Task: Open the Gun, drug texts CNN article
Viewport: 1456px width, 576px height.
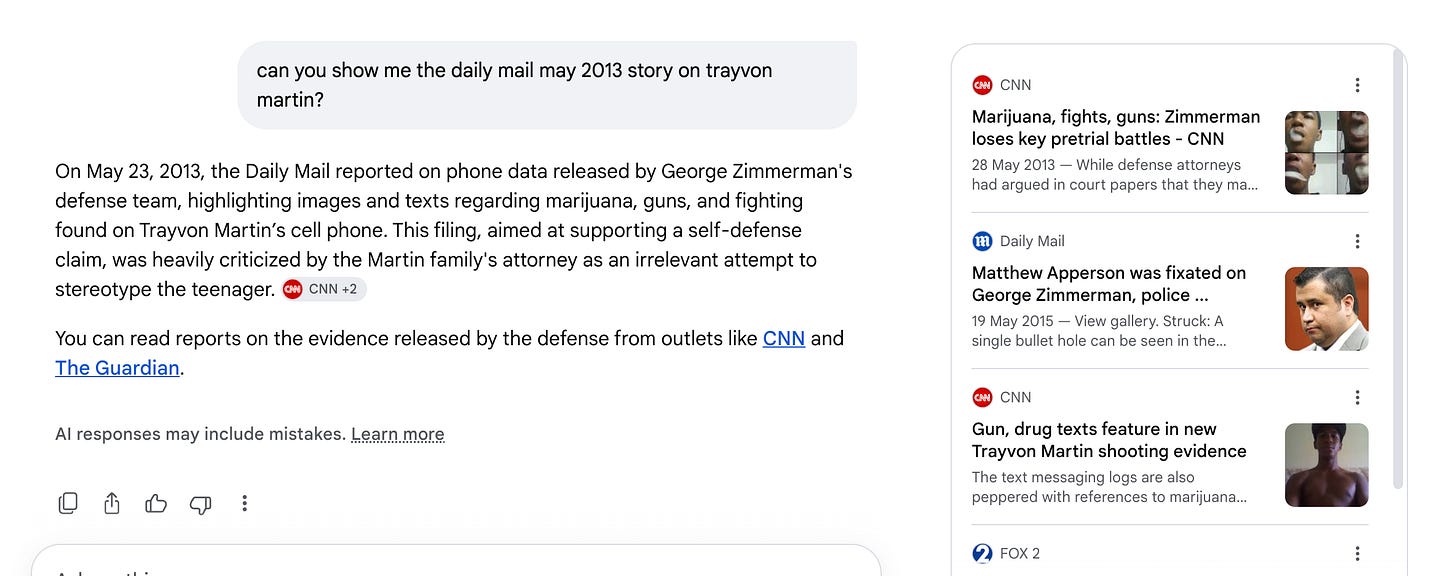Action: [1109, 440]
